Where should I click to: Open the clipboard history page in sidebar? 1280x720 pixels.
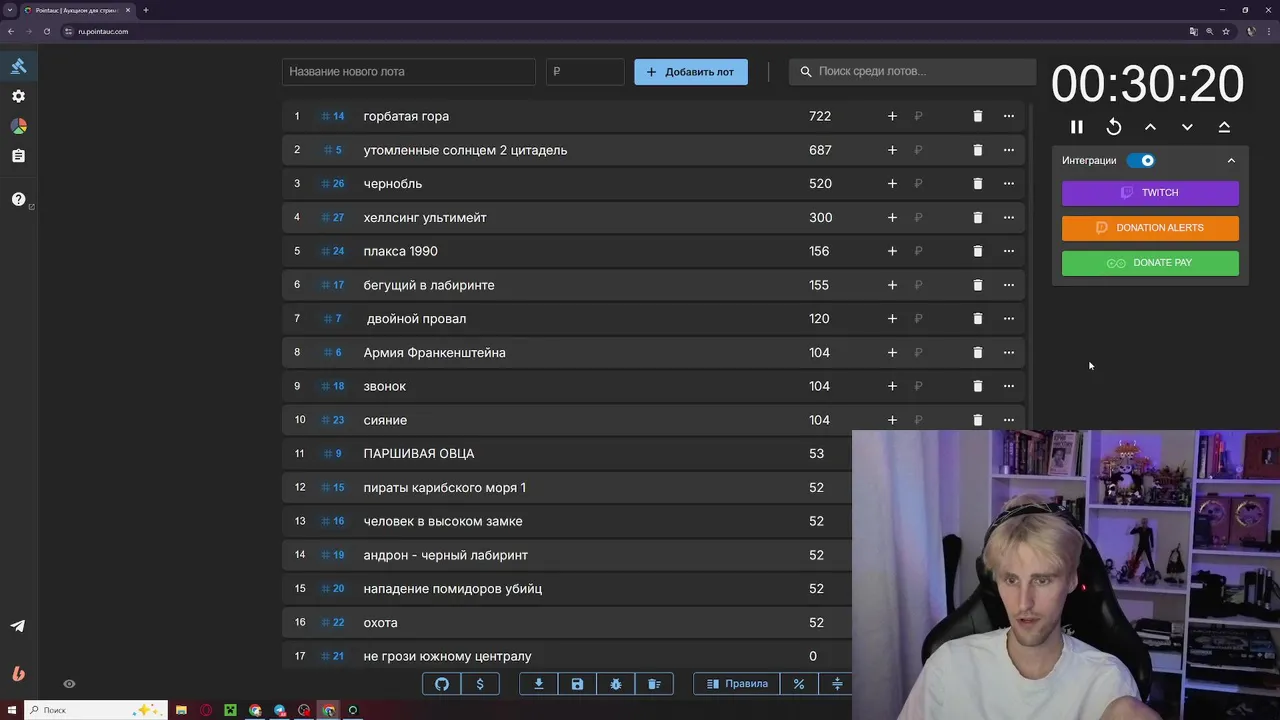(x=18, y=156)
